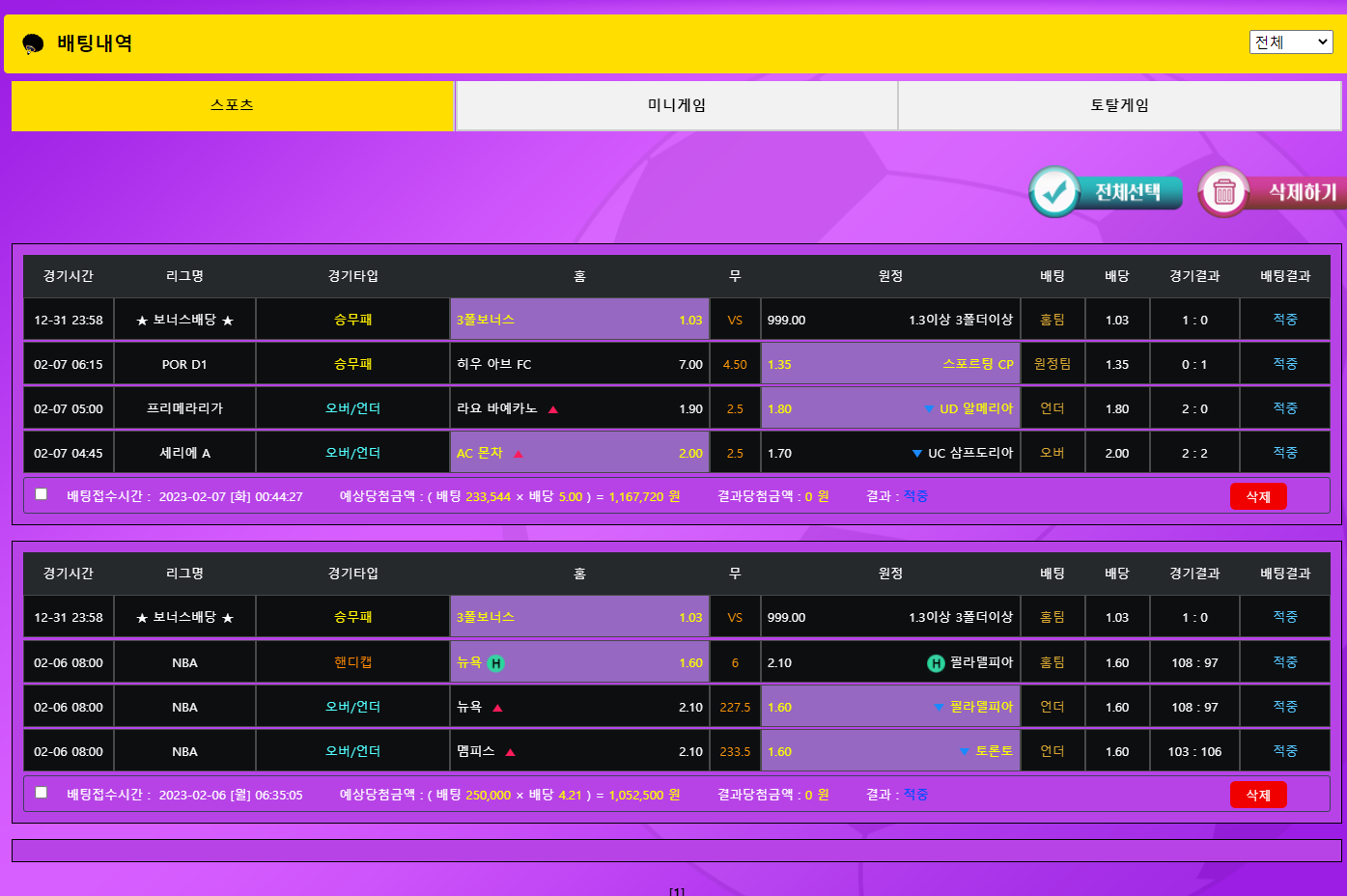Click the blue down arrow beside UC 삼프도리아

916,454
